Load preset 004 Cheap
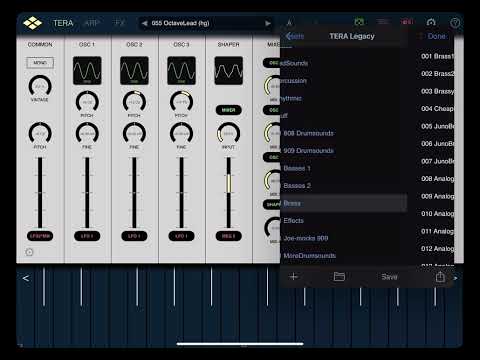 (x=437, y=109)
